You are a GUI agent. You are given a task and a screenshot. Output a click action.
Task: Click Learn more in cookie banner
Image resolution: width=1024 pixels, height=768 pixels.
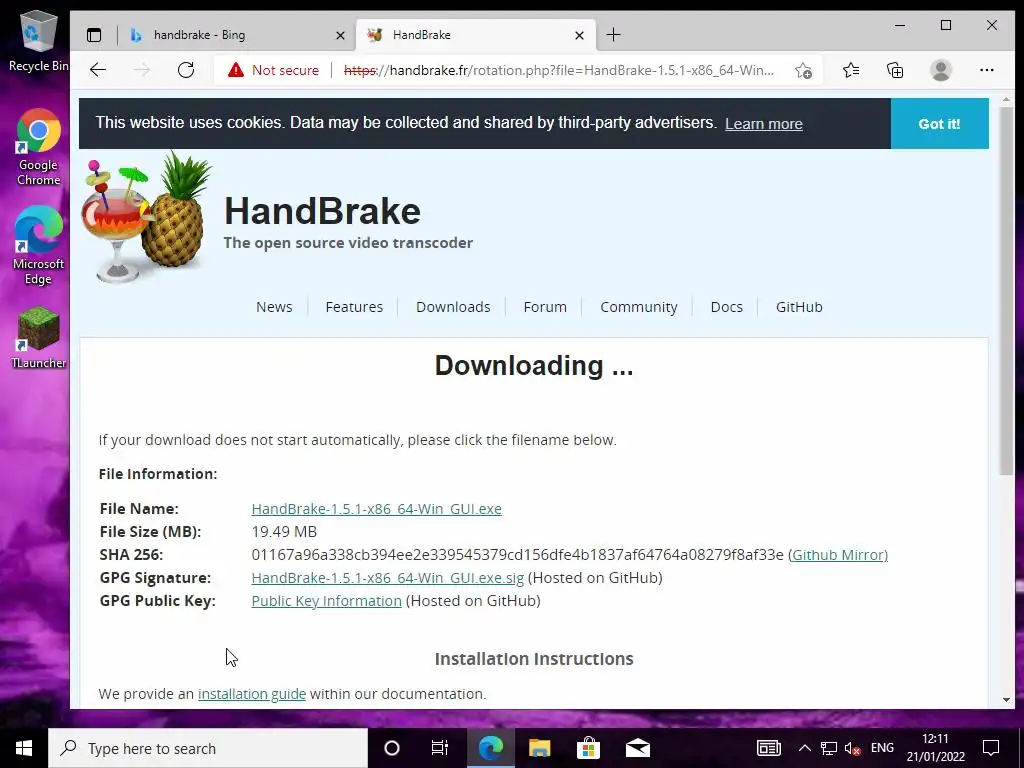(x=763, y=124)
